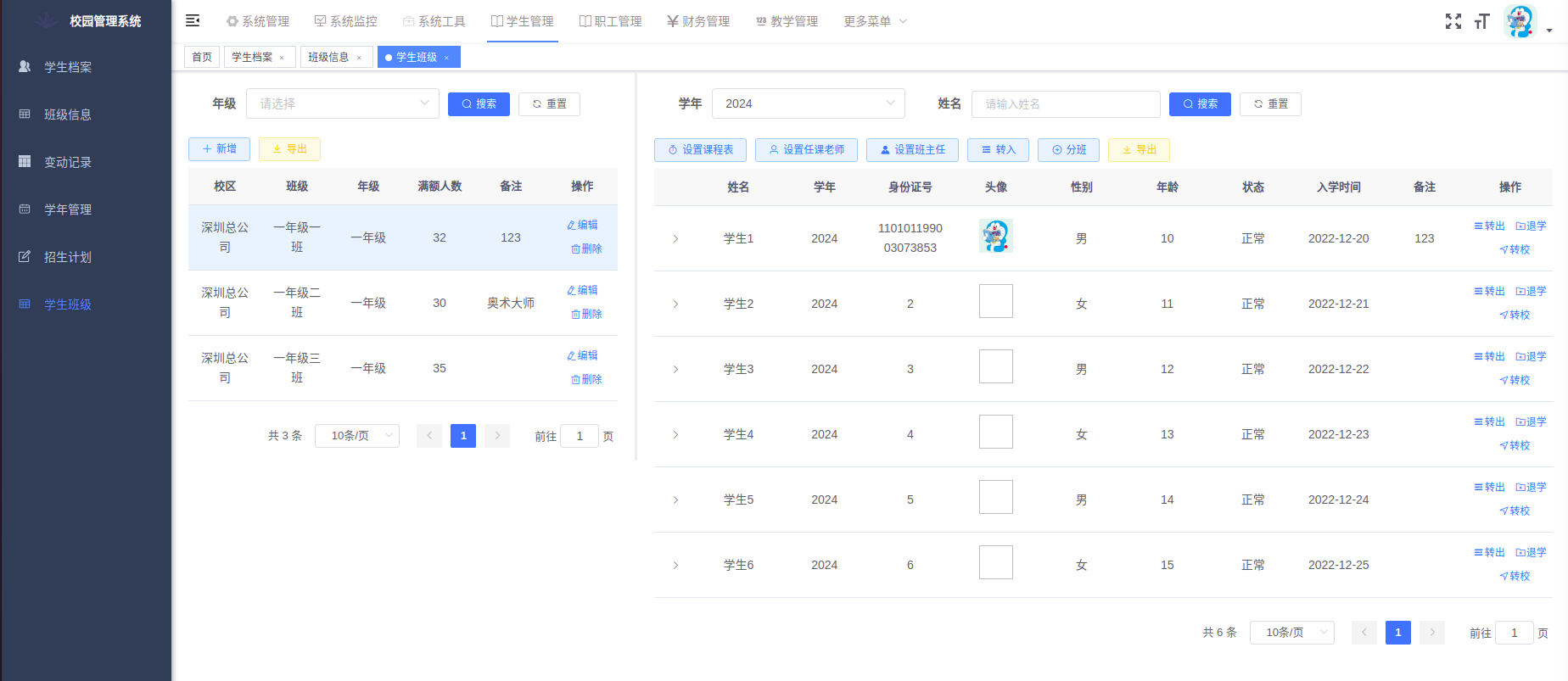The image size is (1568, 681).
Task: Select page 1 in student pagination
Action: point(1398,633)
